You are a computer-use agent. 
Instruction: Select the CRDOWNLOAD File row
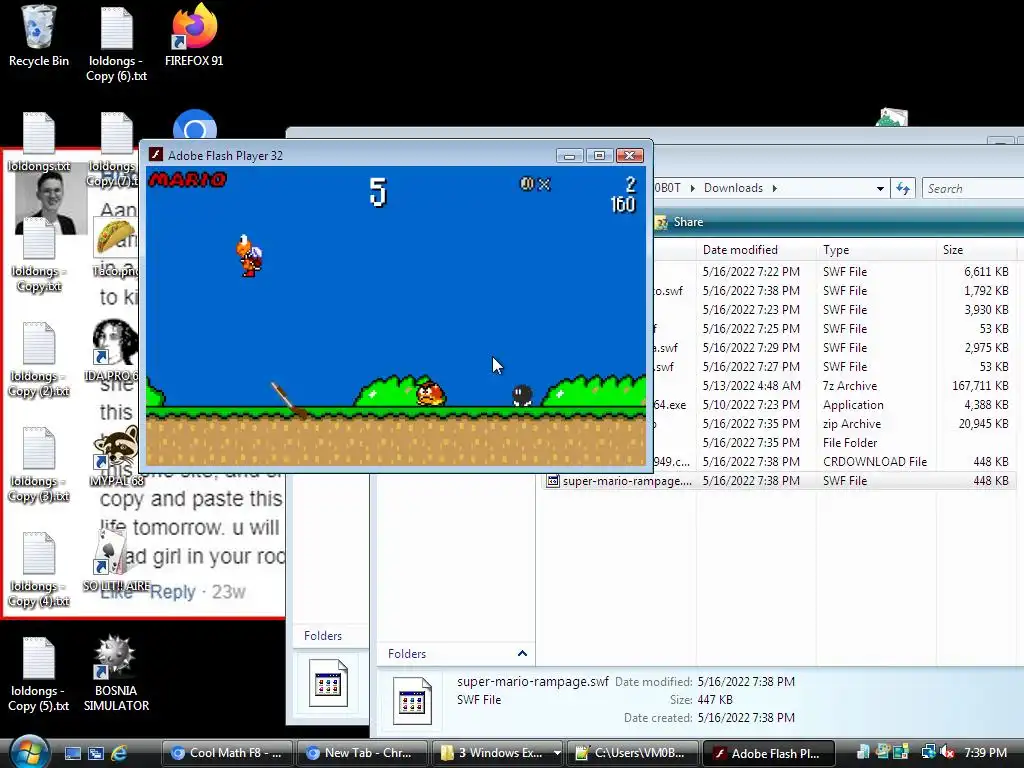(833, 462)
